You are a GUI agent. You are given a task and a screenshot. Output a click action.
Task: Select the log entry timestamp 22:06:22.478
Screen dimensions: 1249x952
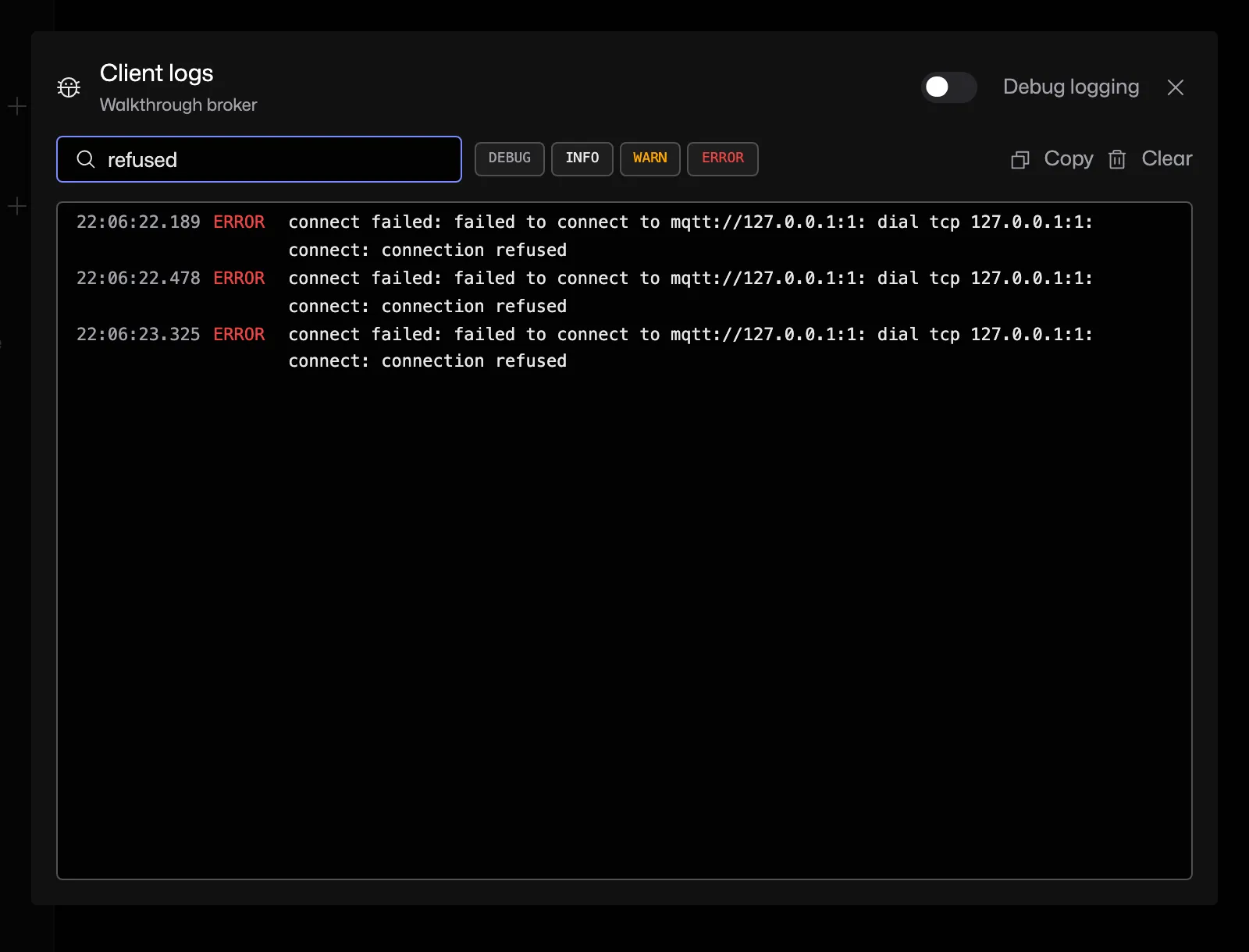point(138,278)
